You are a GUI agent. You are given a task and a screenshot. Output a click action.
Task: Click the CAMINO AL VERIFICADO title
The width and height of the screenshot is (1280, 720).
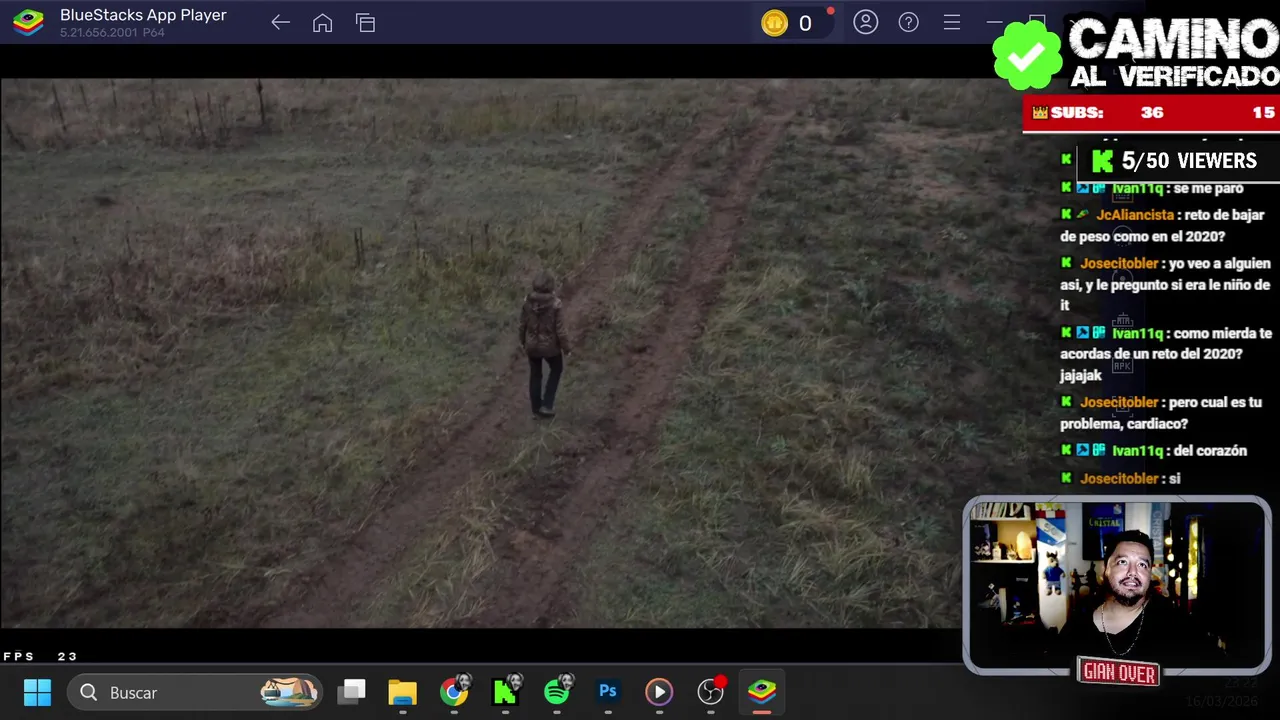[x=1173, y=53]
